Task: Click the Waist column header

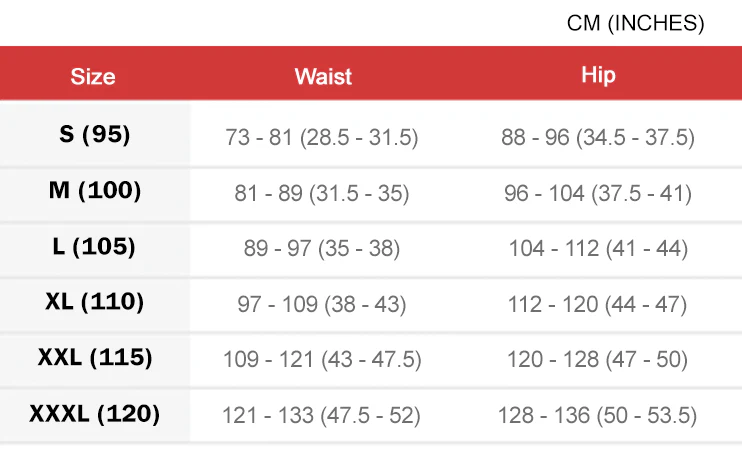Action: point(322,76)
